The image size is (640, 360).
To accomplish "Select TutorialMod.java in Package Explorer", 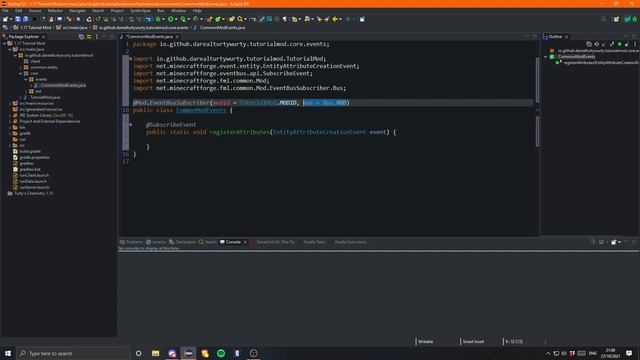I will point(45,98).
